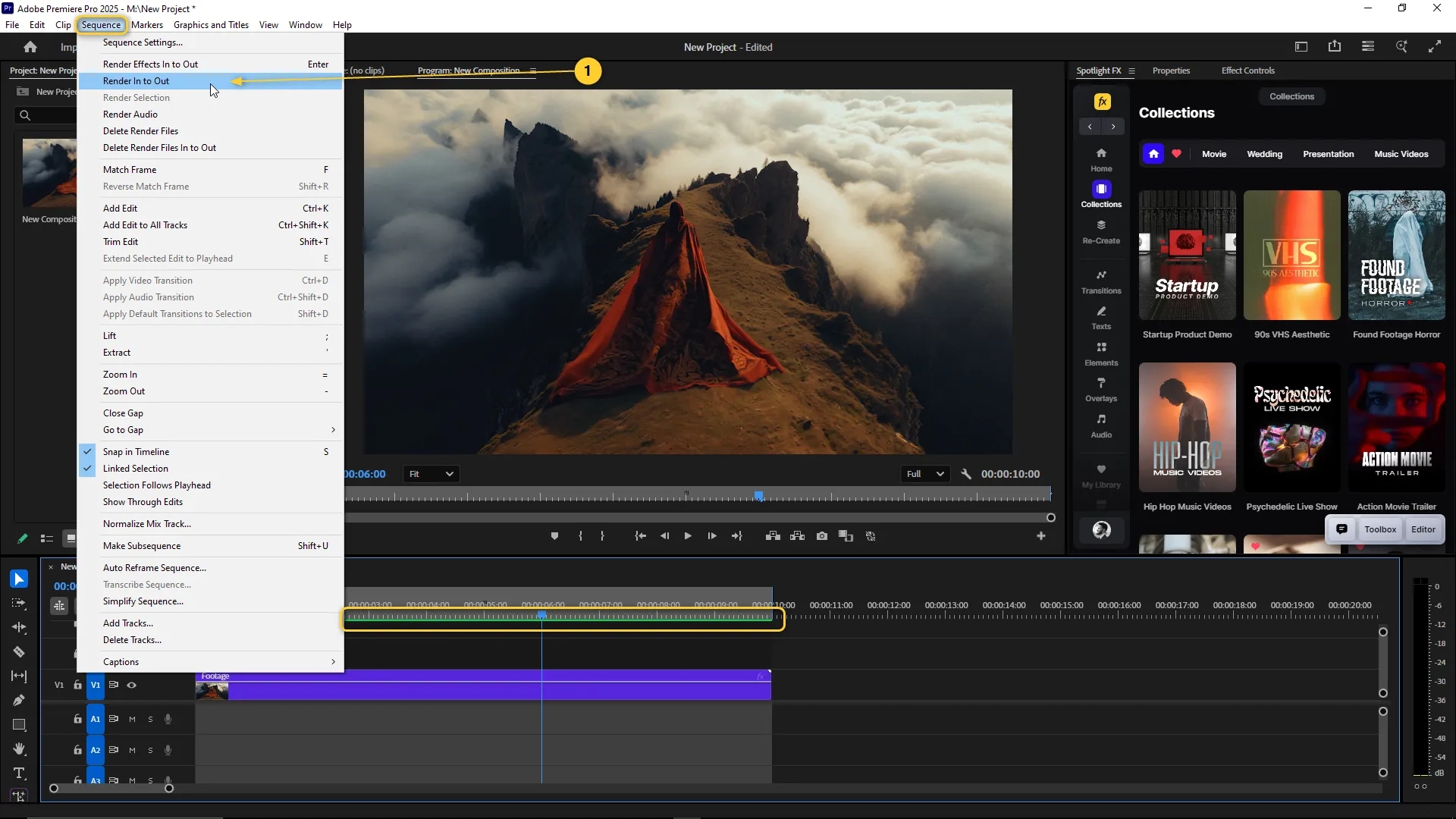Click Mark In bracket button
This screenshot has height=819, width=1456.
pos(580,536)
